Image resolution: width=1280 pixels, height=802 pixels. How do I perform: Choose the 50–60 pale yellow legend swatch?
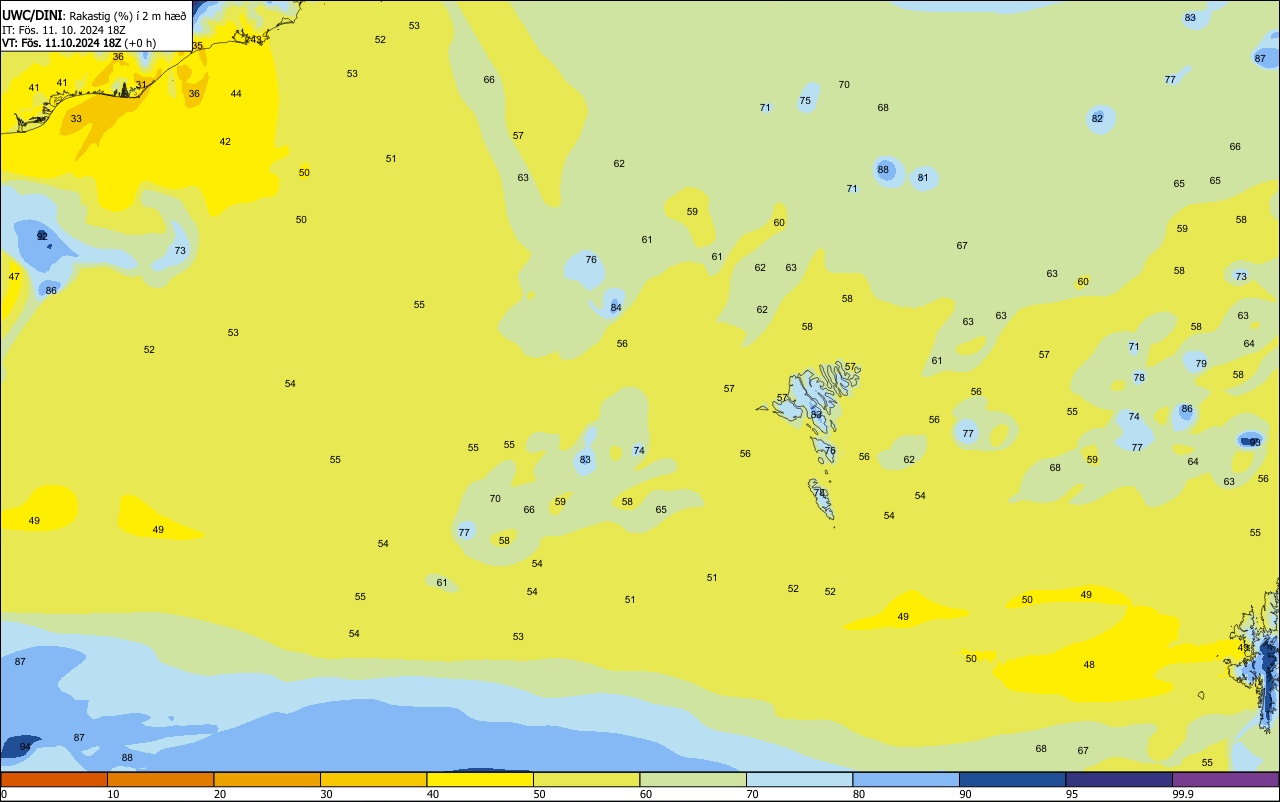tap(586, 779)
